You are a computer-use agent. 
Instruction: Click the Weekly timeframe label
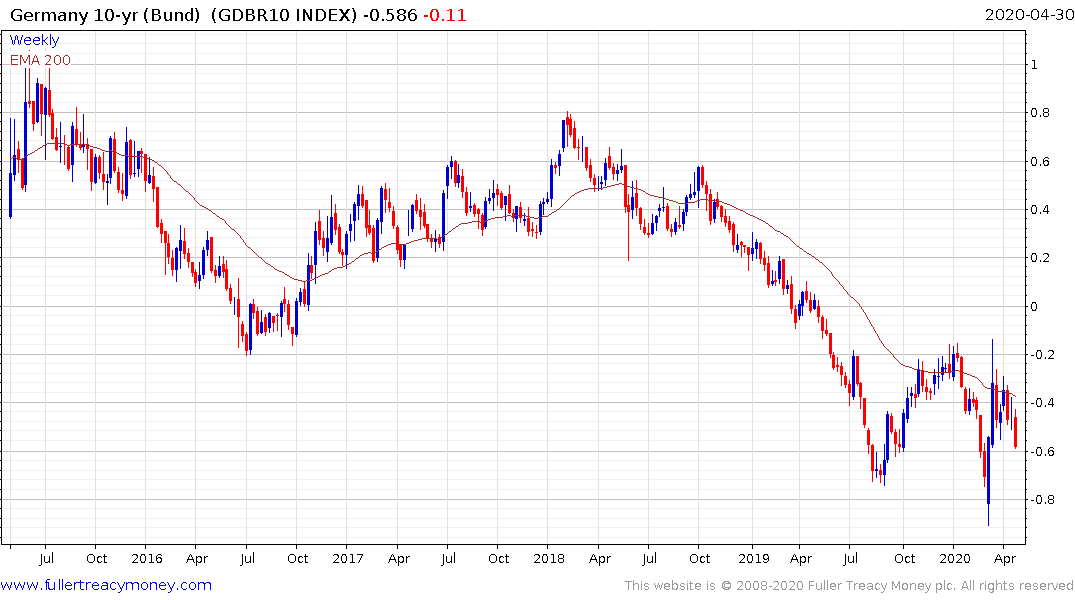34,40
